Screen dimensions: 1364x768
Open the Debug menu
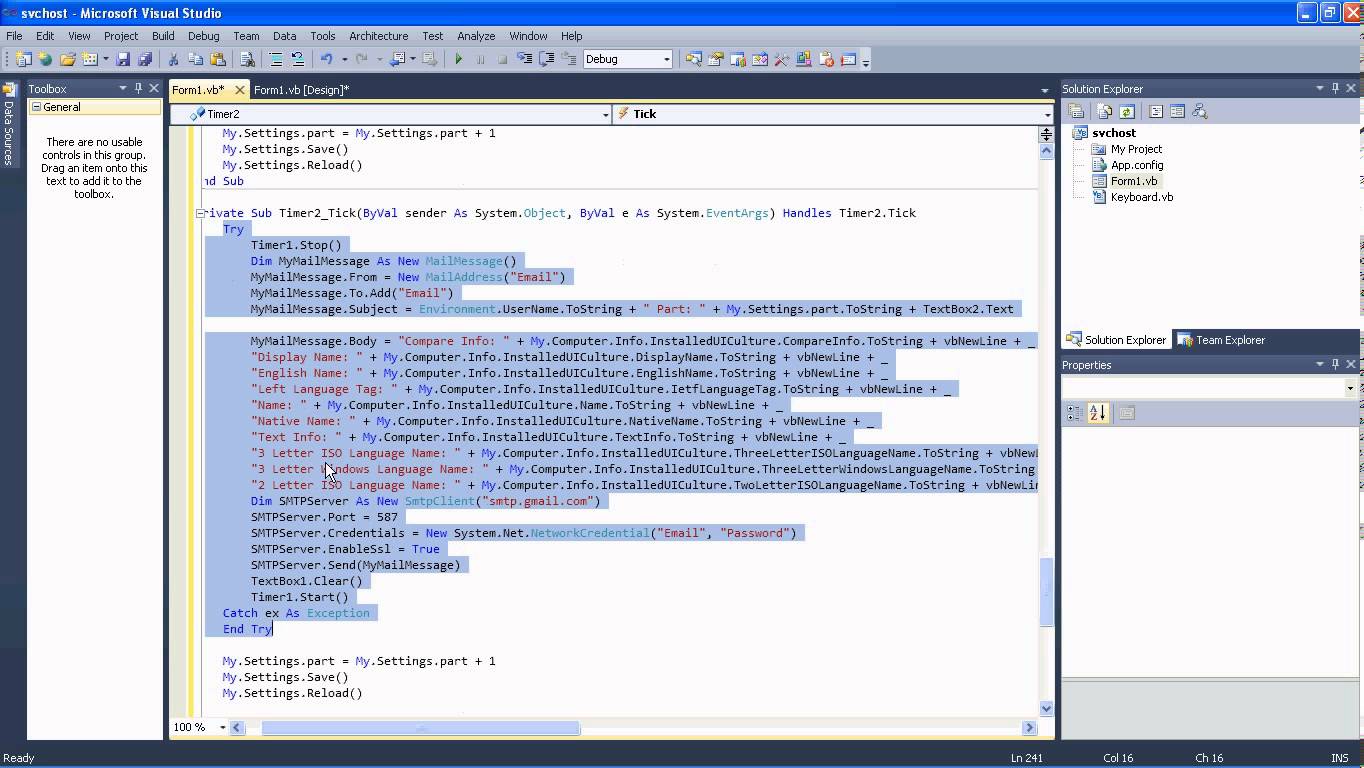[203, 36]
